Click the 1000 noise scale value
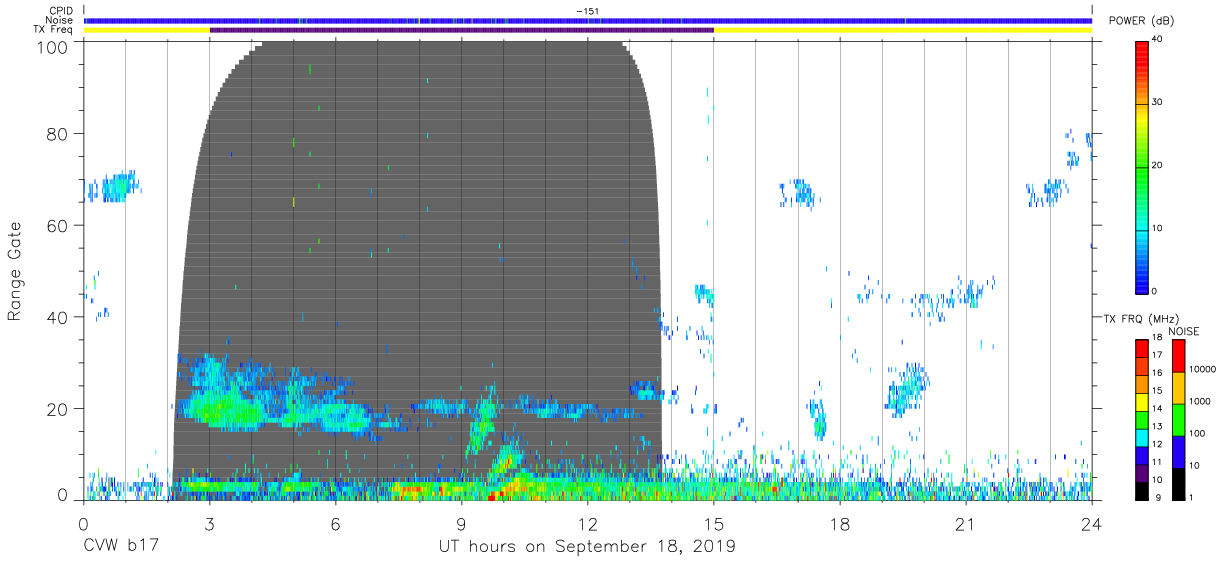This screenshot has width=1228, height=567. (1201, 401)
